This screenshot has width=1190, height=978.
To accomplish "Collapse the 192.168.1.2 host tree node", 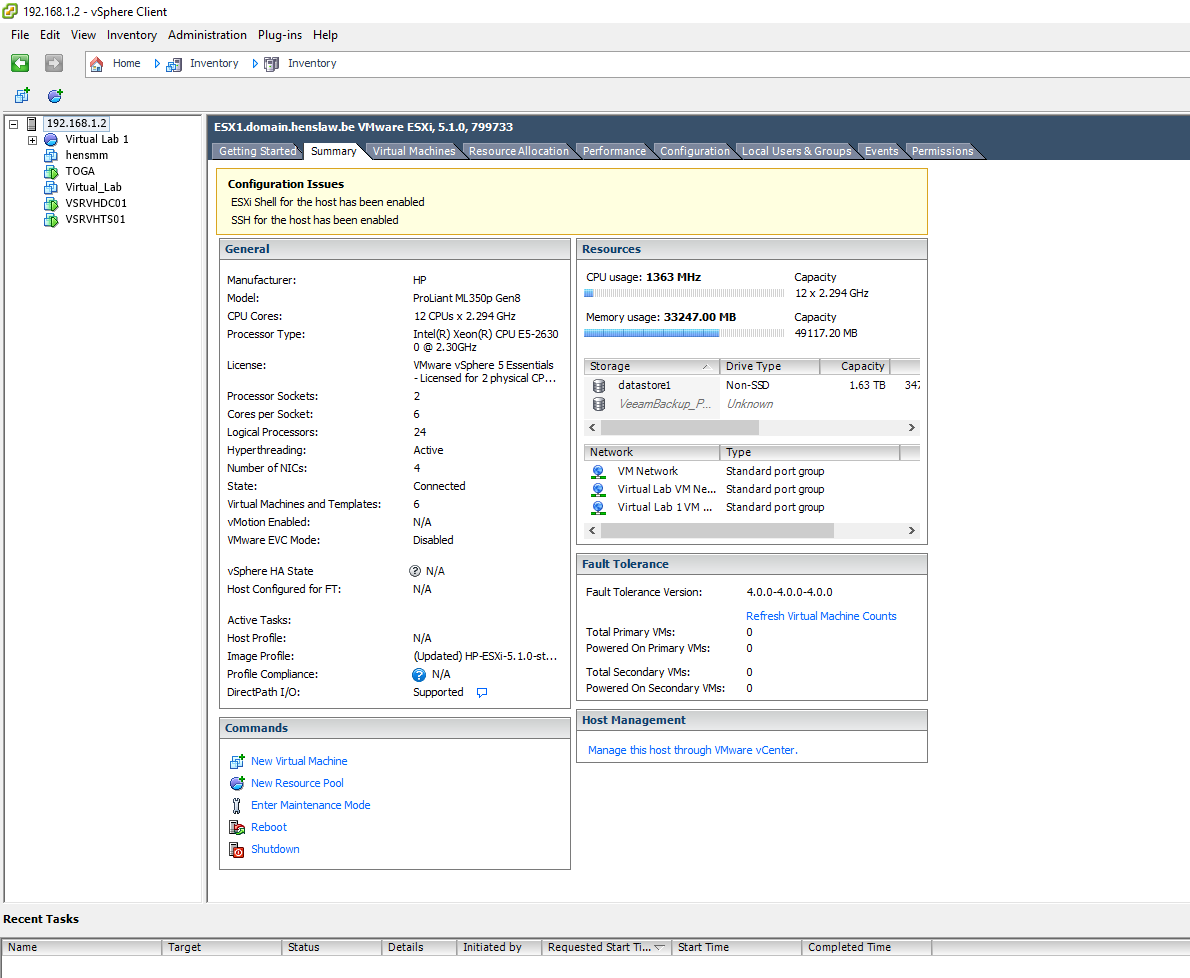I will 13,122.
